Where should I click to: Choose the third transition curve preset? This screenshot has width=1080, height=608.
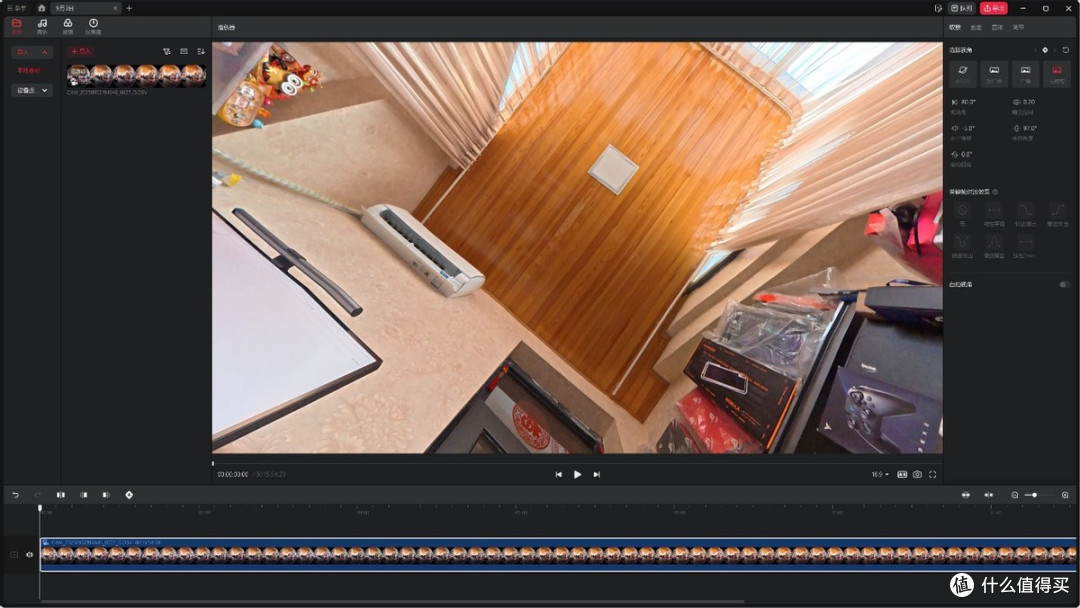click(1026, 211)
